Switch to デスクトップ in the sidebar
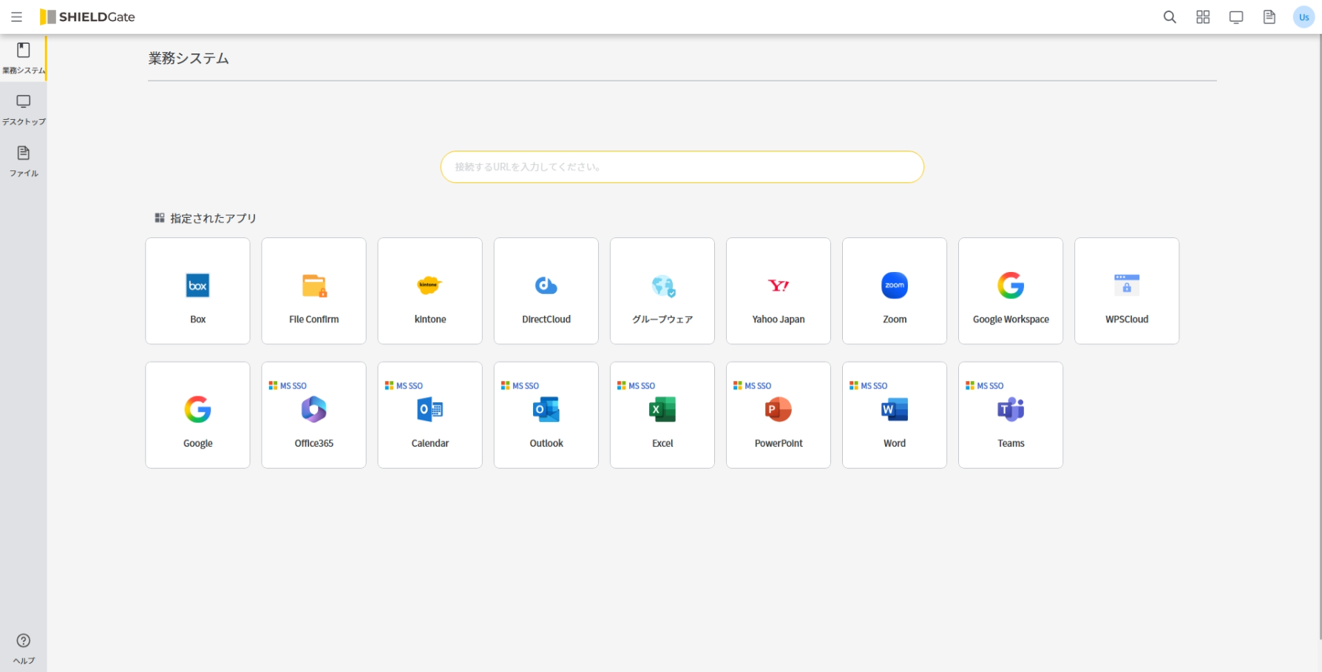This screenshot has width=1322, height=672. click(23, 110)
